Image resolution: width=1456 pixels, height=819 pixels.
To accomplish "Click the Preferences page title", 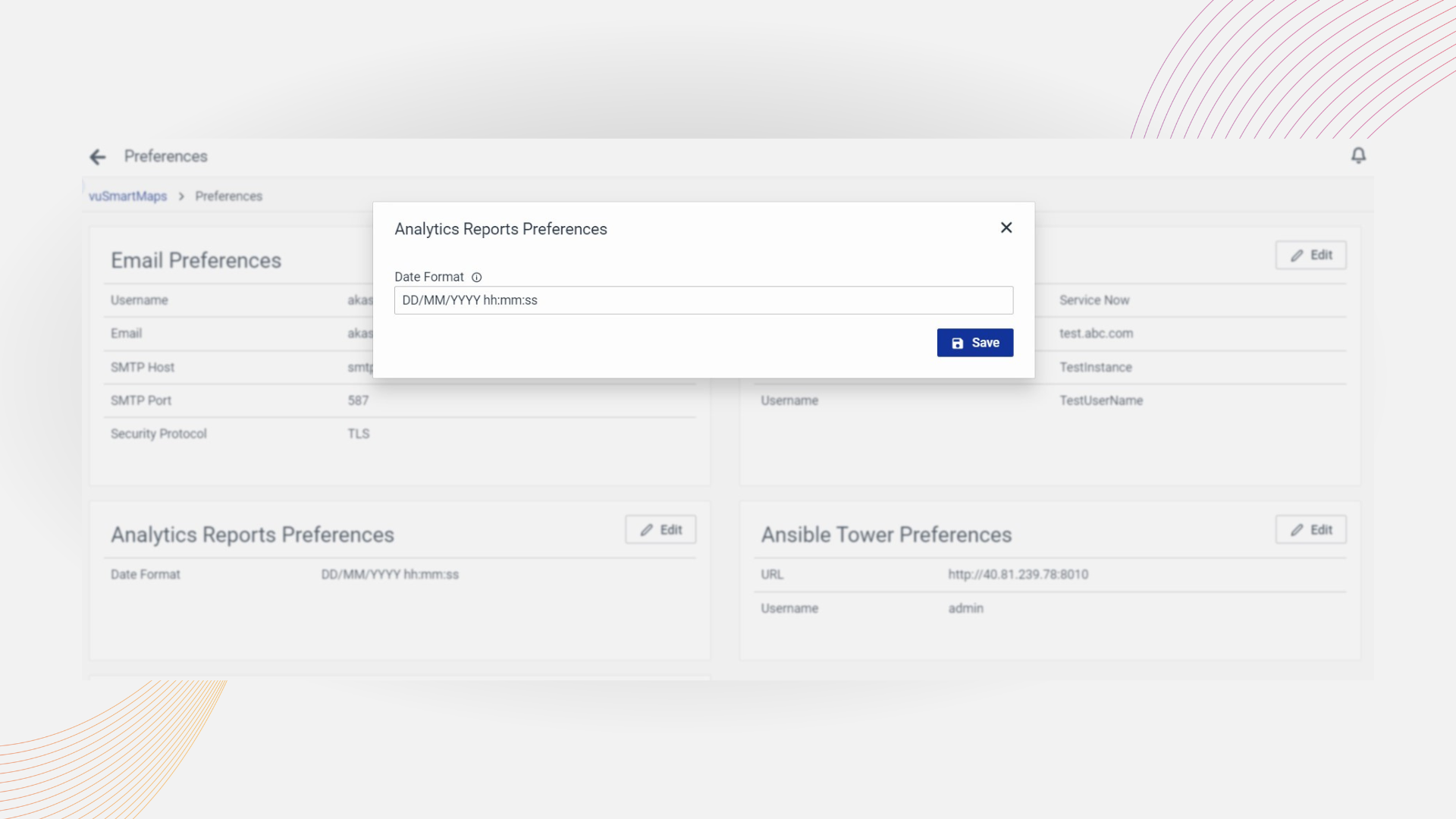I will click(165, 156).
